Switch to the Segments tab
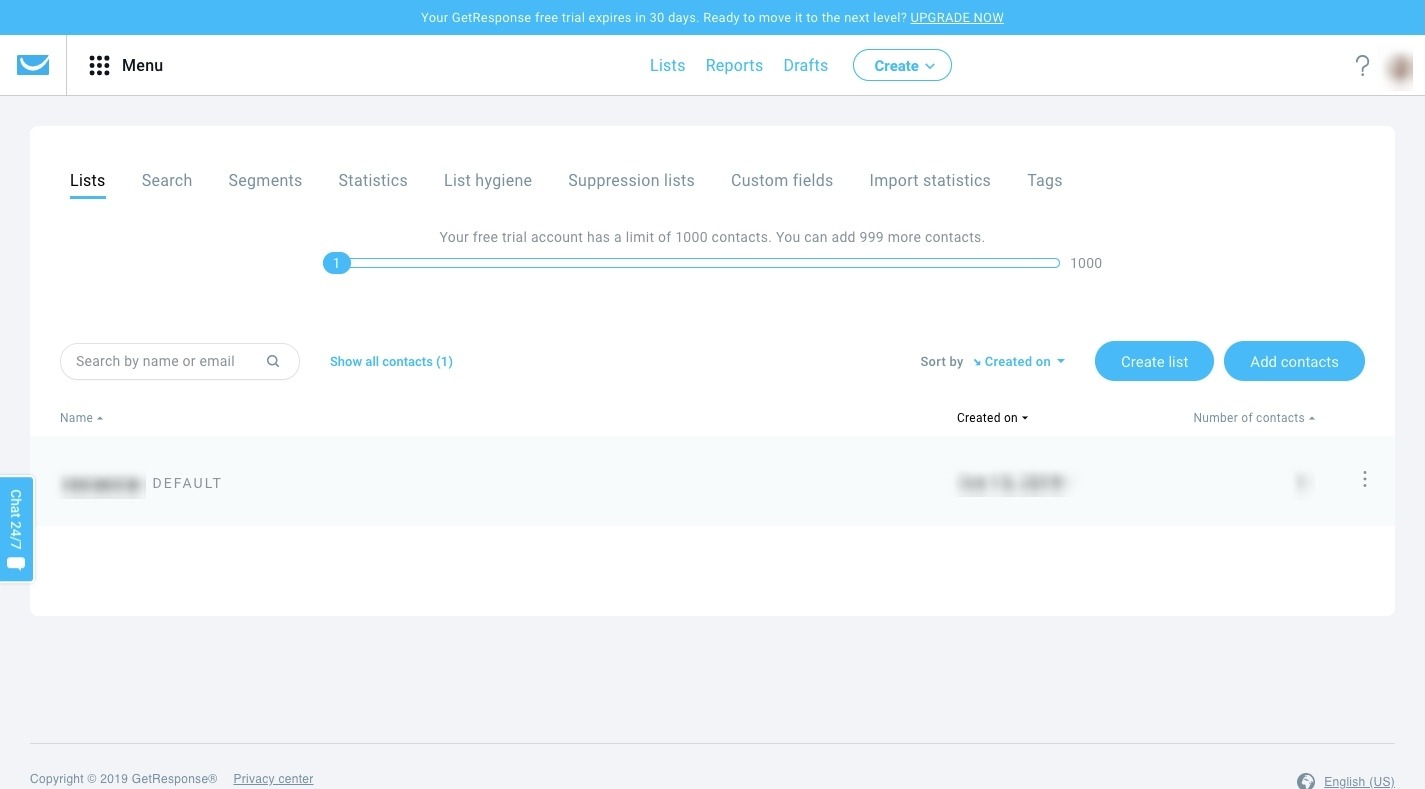This screenshot has width=1425, height=789. click(265, 180)
